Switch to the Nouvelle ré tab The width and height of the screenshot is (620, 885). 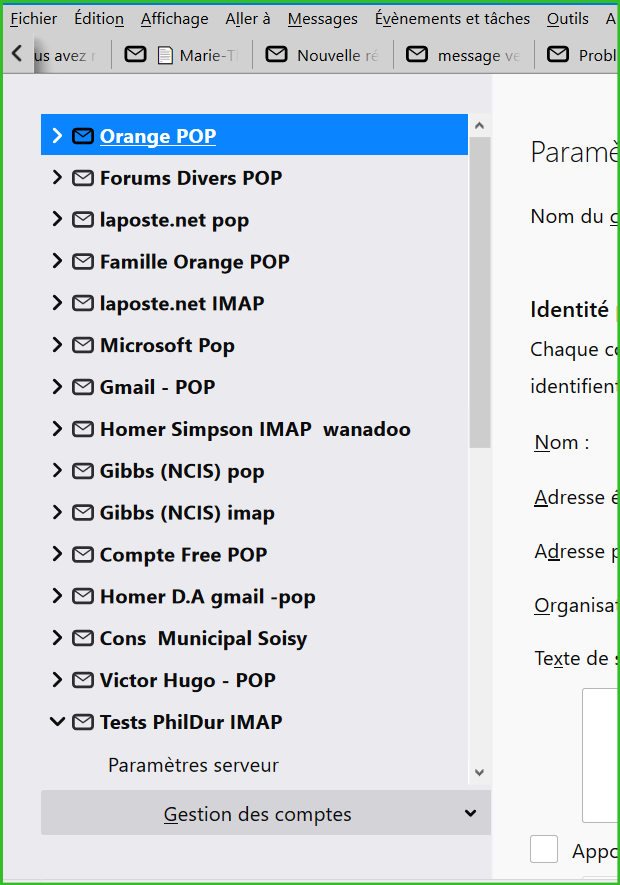click(x=322, y=55)
